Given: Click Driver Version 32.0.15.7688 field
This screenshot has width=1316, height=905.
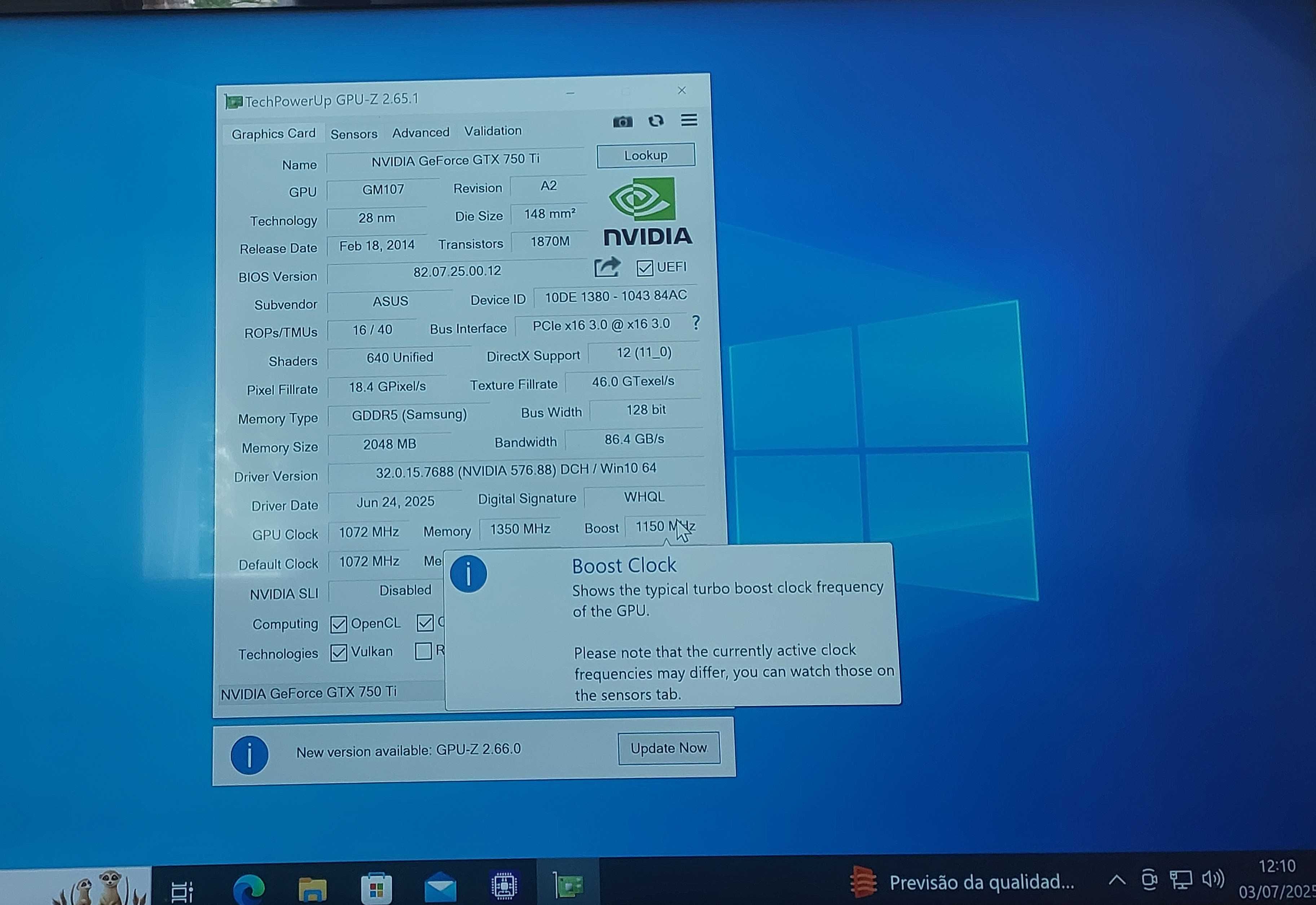Looking at the screenshot, I should 516,470.
